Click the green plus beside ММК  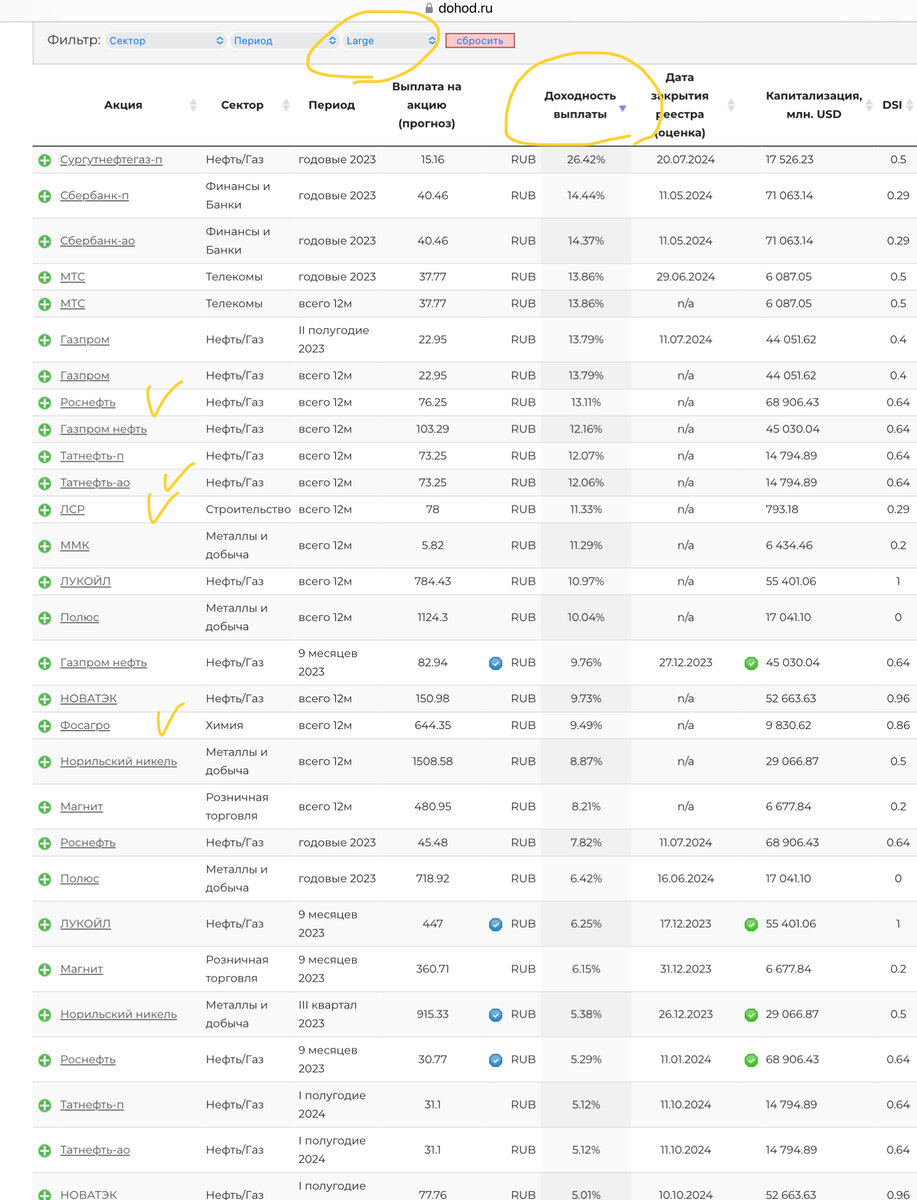click(x=44, y=546)
